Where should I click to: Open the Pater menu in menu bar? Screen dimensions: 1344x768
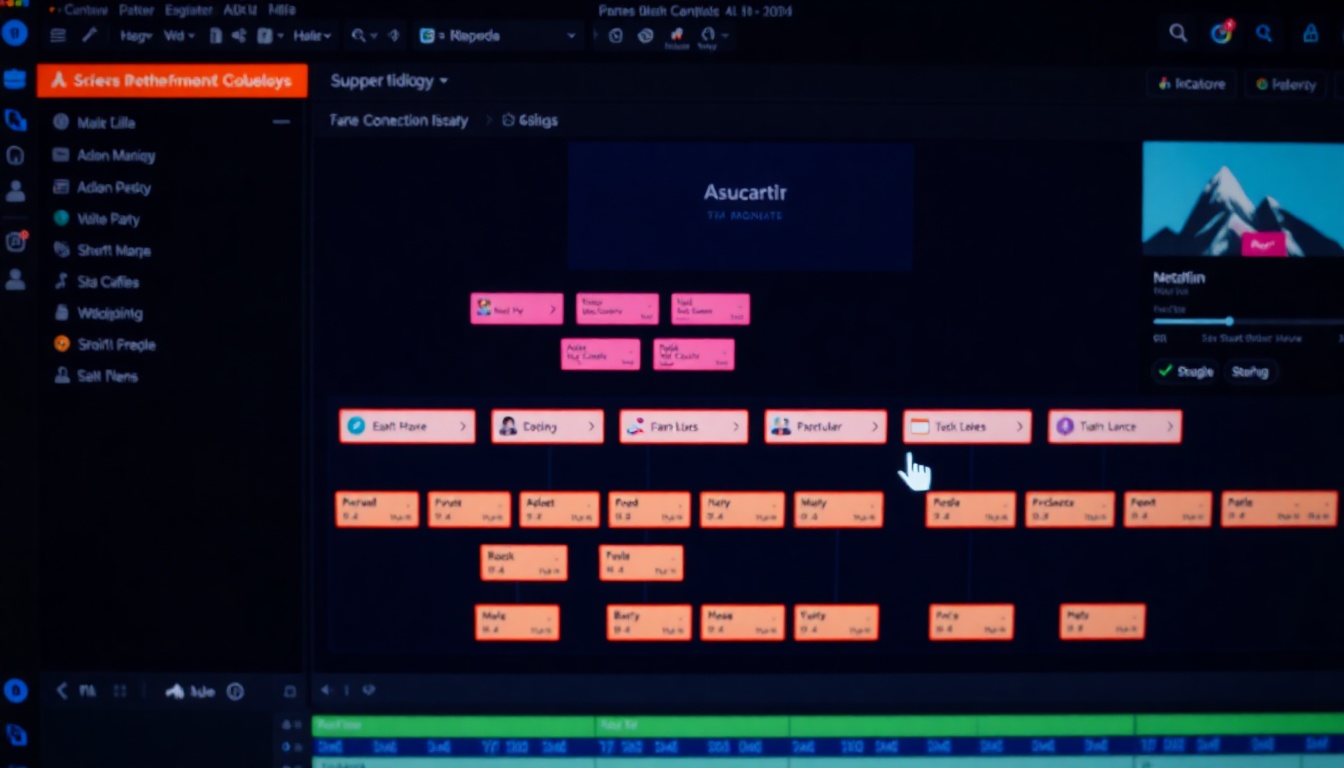coord(137,10)
